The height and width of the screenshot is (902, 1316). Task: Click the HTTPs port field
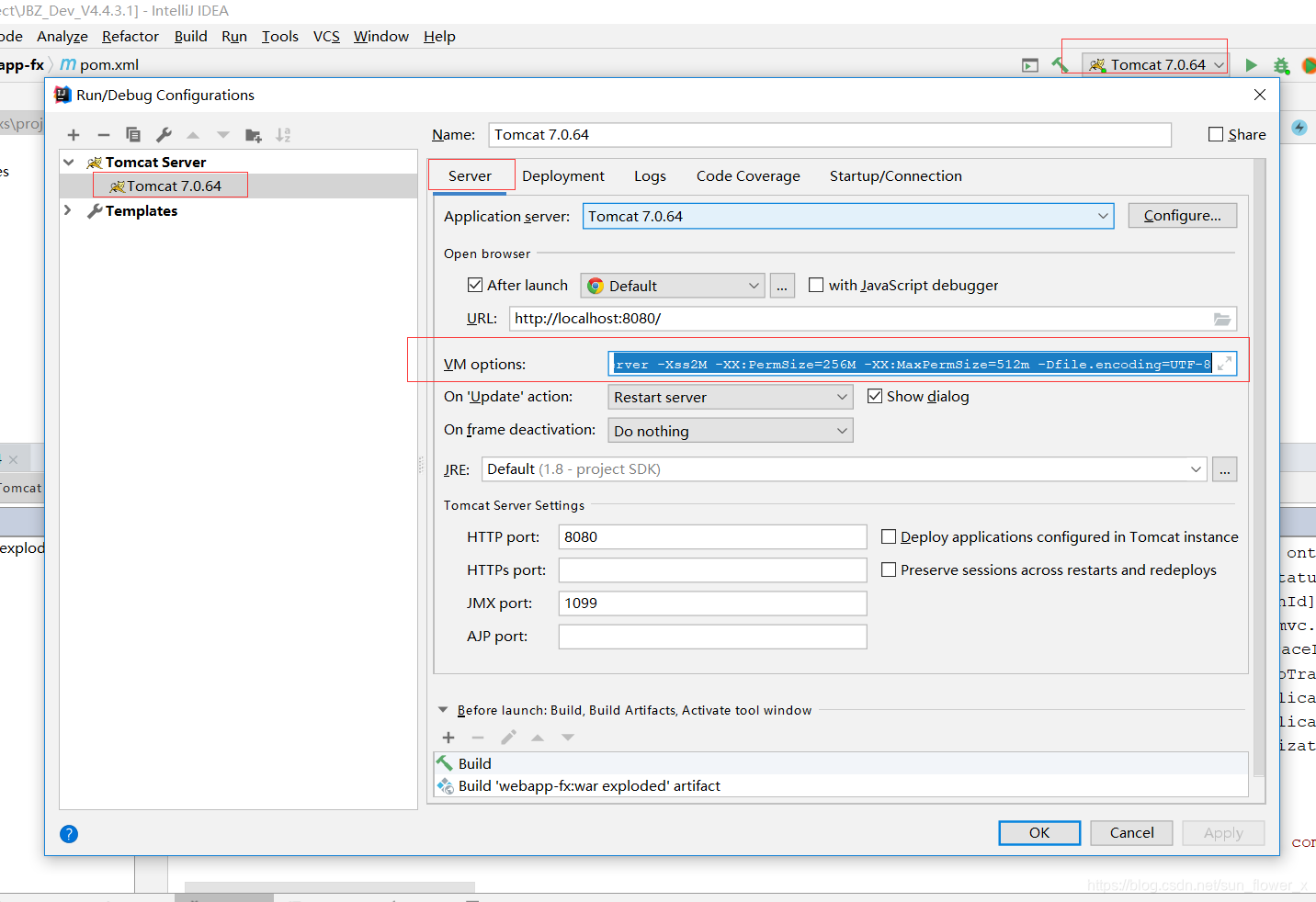pyautogui.click(x=712, y=569)
